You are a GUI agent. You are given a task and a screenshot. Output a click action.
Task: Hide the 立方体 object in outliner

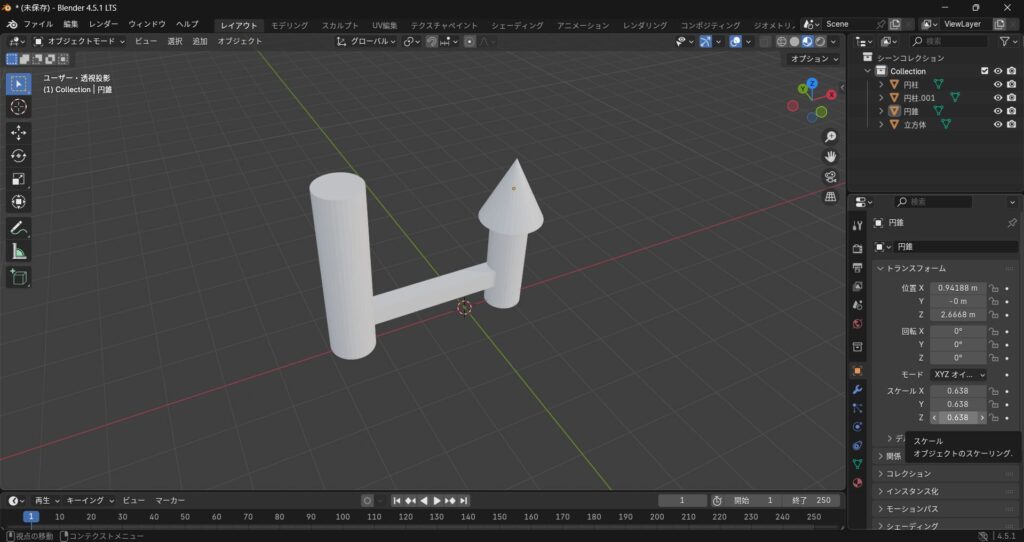(997, 125)
